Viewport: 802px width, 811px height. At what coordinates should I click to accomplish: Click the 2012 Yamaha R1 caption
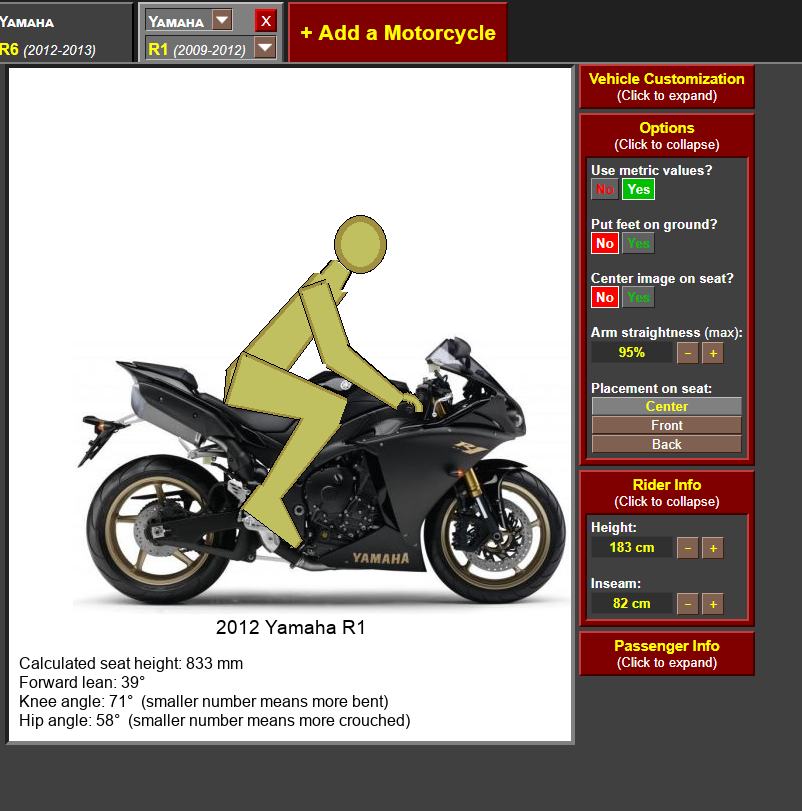[291, 627]
